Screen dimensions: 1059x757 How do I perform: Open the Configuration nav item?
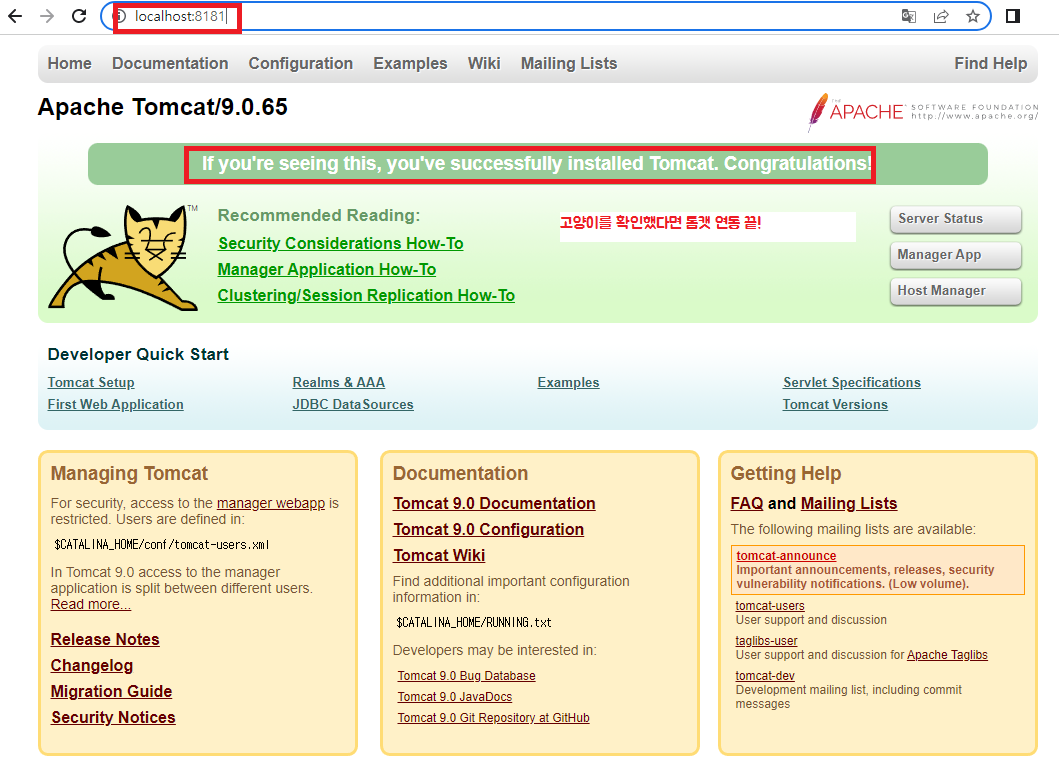click(301, 63)
